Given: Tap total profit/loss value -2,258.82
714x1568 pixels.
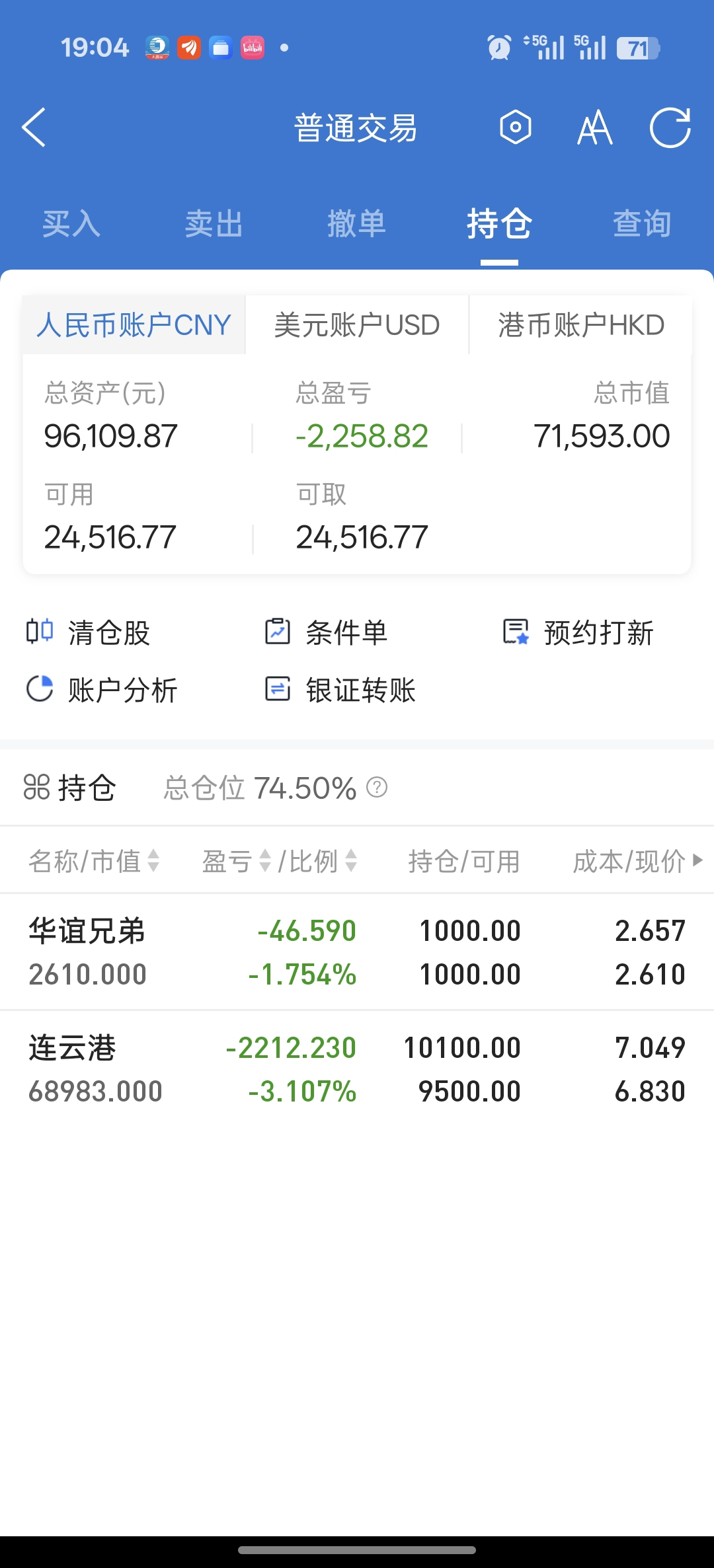Looking at the screenshot, I should click(x=362, y=436).
